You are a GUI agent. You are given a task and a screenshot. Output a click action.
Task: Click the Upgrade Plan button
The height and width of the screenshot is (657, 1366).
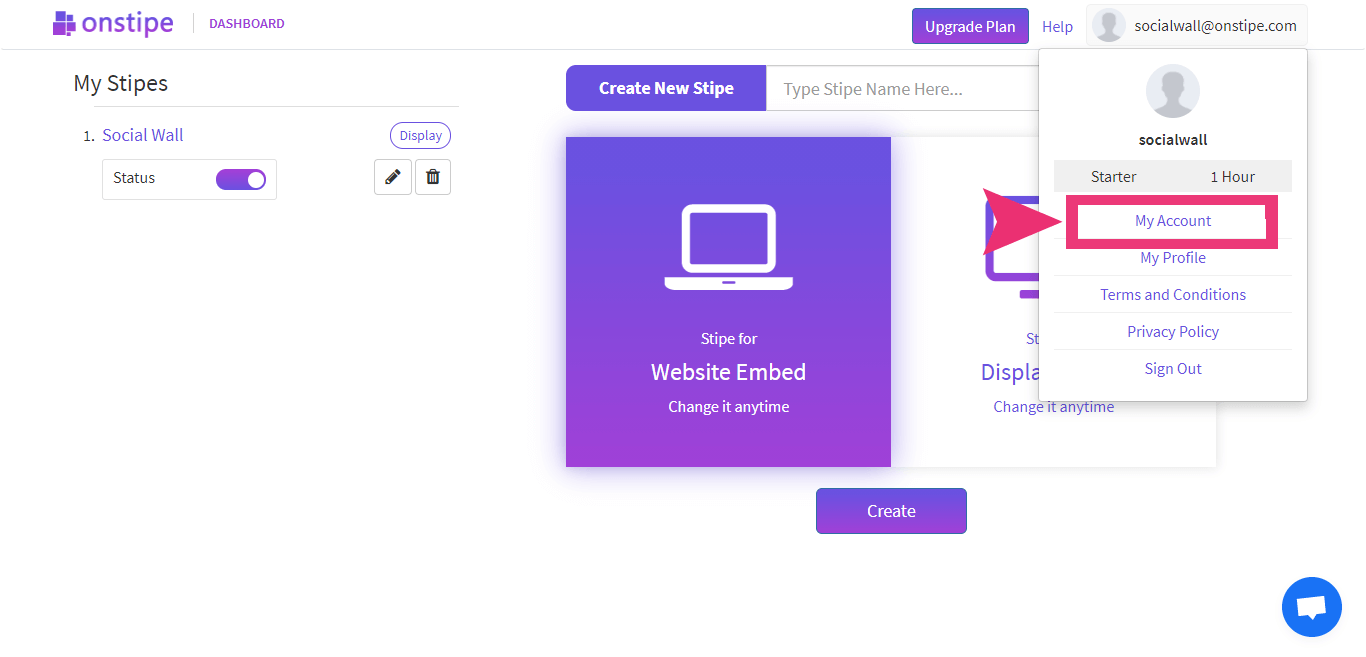pos(970,26)
